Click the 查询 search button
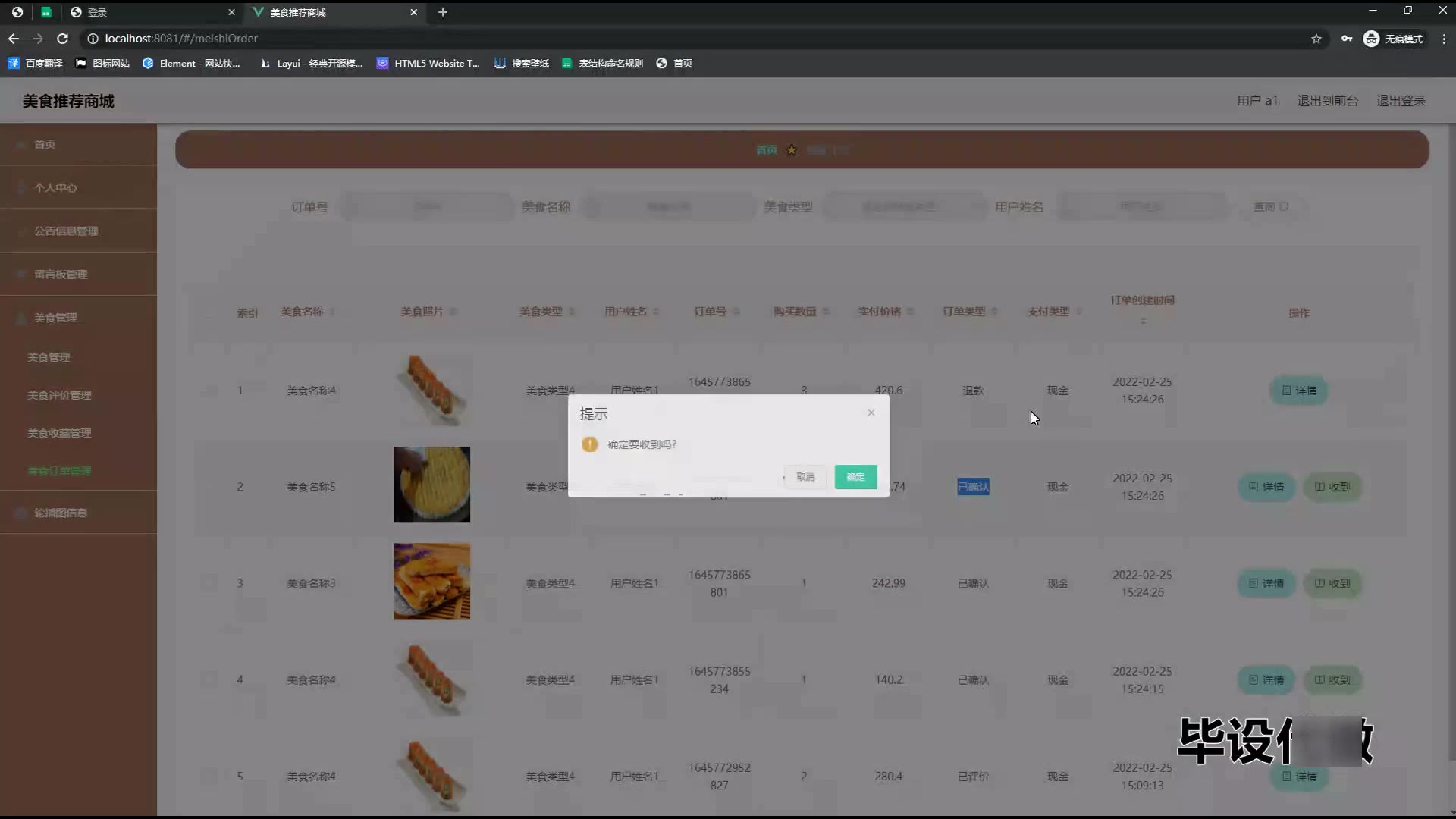1456x819 pixels. (1270, 206)
